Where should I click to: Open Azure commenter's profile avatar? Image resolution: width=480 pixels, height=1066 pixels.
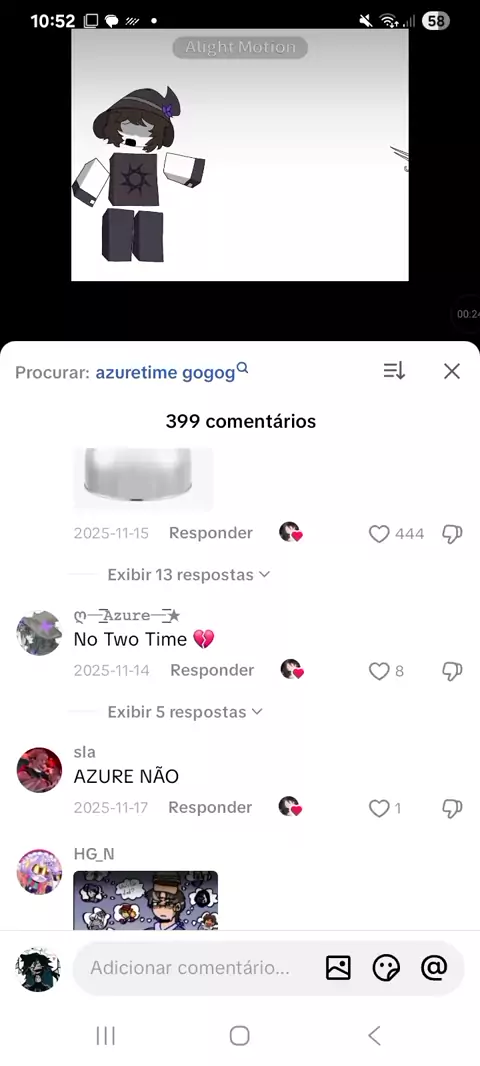(39, 633)
